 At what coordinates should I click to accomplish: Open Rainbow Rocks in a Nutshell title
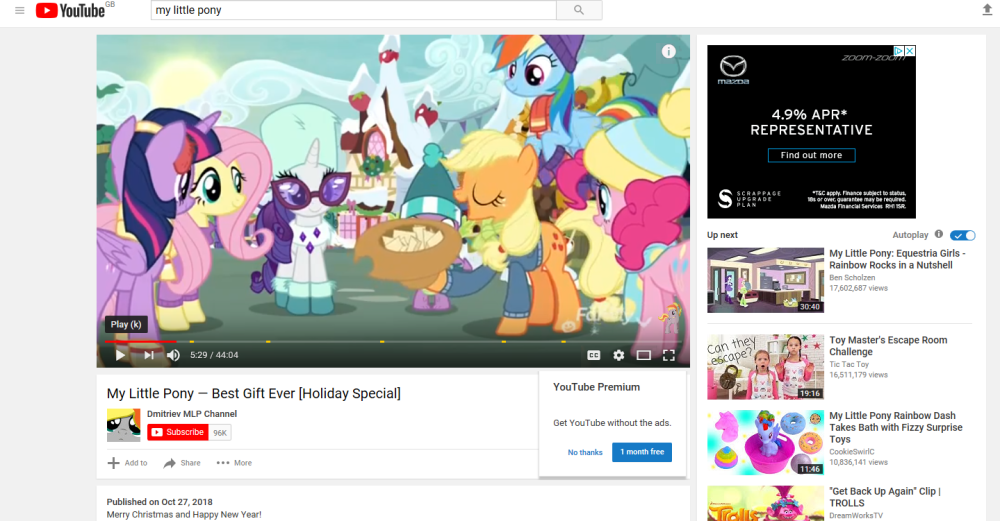click(x=897, y=259)
